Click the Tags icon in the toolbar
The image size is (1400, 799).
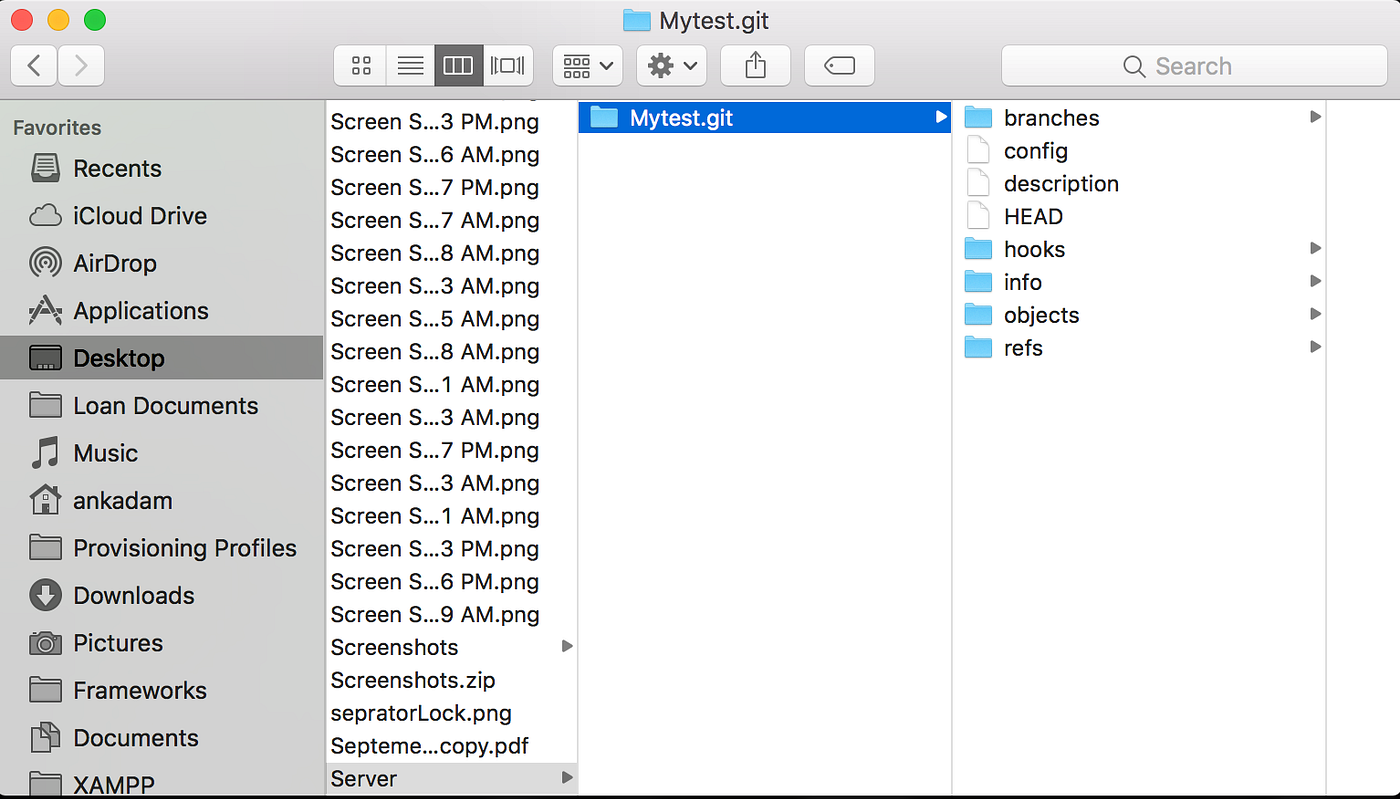click(x=839, y=65)
